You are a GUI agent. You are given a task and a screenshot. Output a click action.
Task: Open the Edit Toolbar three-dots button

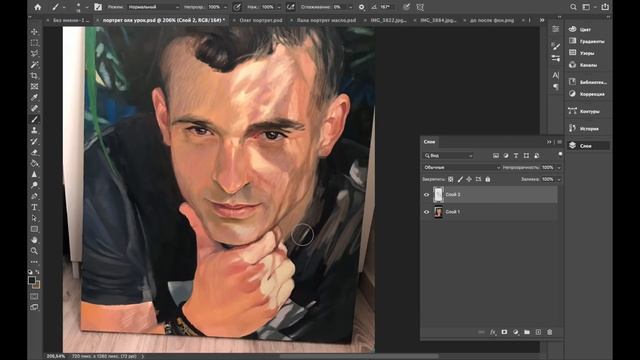point(34,262)
